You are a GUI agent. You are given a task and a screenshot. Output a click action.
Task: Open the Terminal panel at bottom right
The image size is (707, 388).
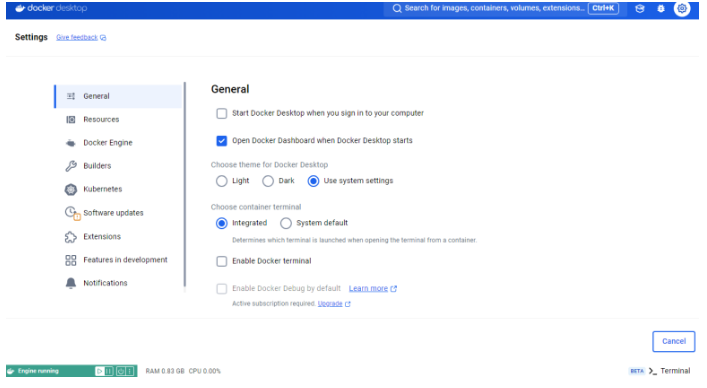pos(675,371)
